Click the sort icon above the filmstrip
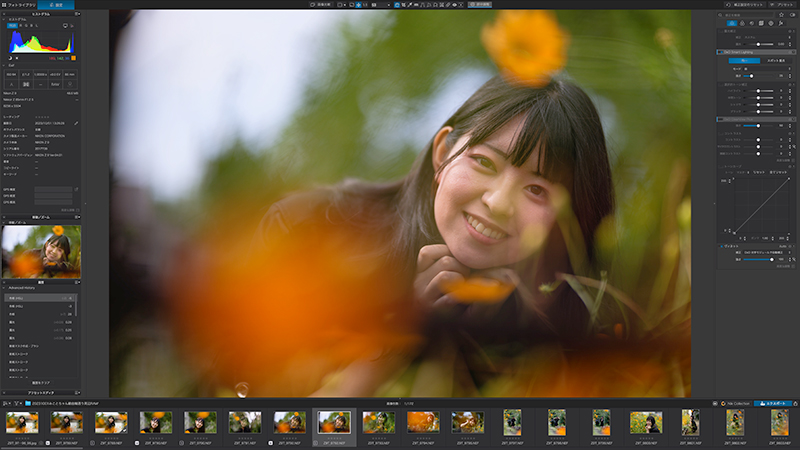800x450 pixels. click(x=6, y=403)
